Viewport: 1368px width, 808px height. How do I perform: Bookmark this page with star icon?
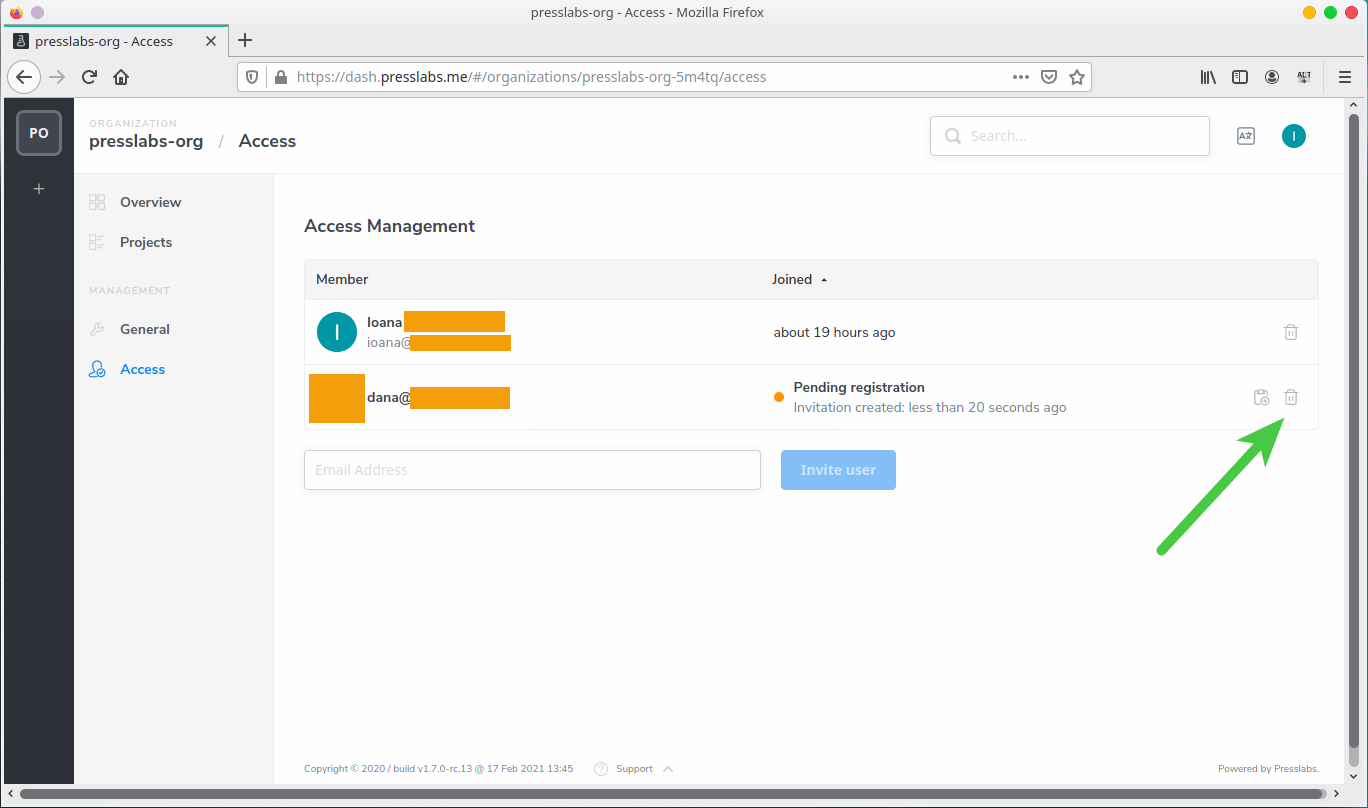click(x=1077, y=77)
